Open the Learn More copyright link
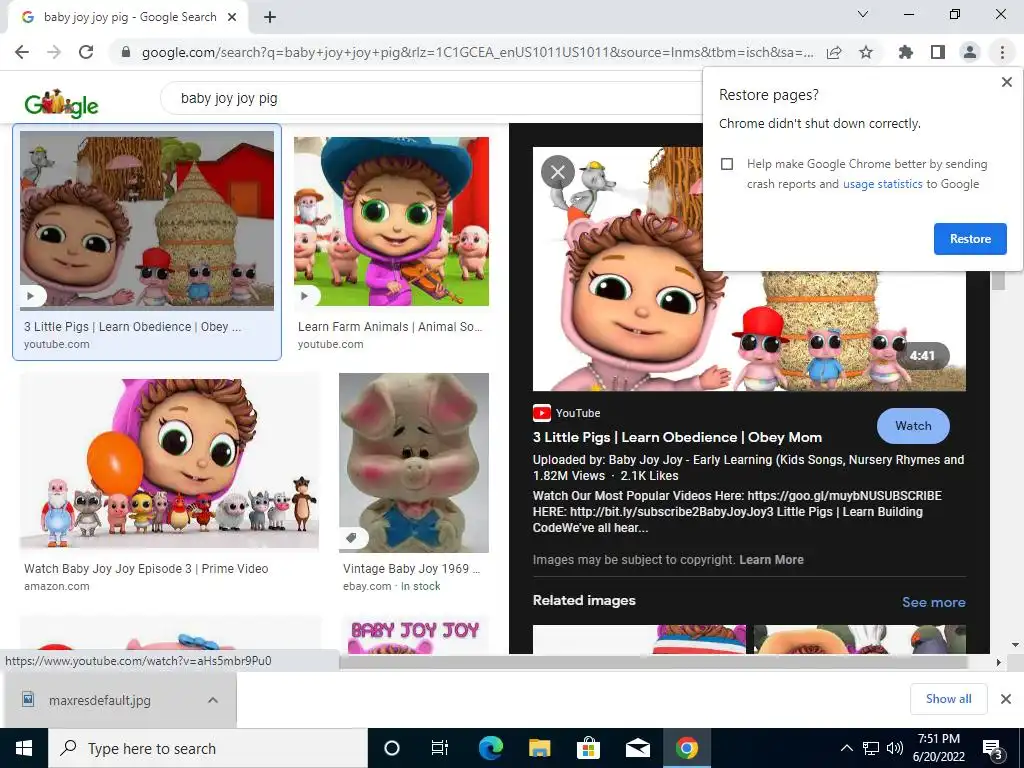This screenshot has height=768, width=1024. [x=771, y=560]
